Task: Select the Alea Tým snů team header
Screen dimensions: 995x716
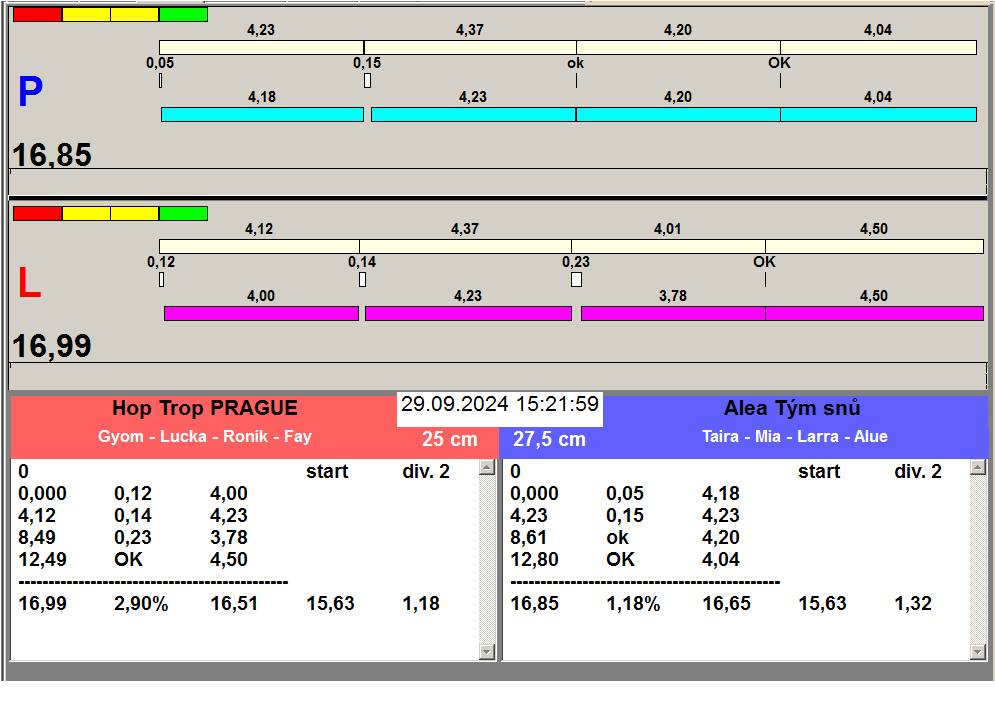Action: click(x=792, y=408)
